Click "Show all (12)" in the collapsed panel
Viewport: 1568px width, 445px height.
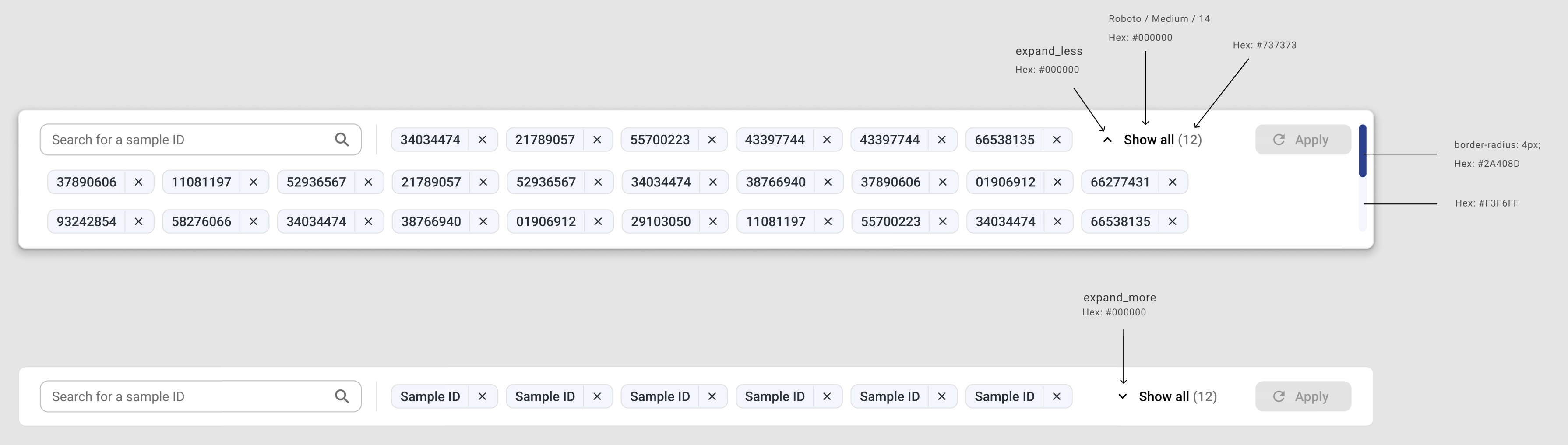point(1177,396)
